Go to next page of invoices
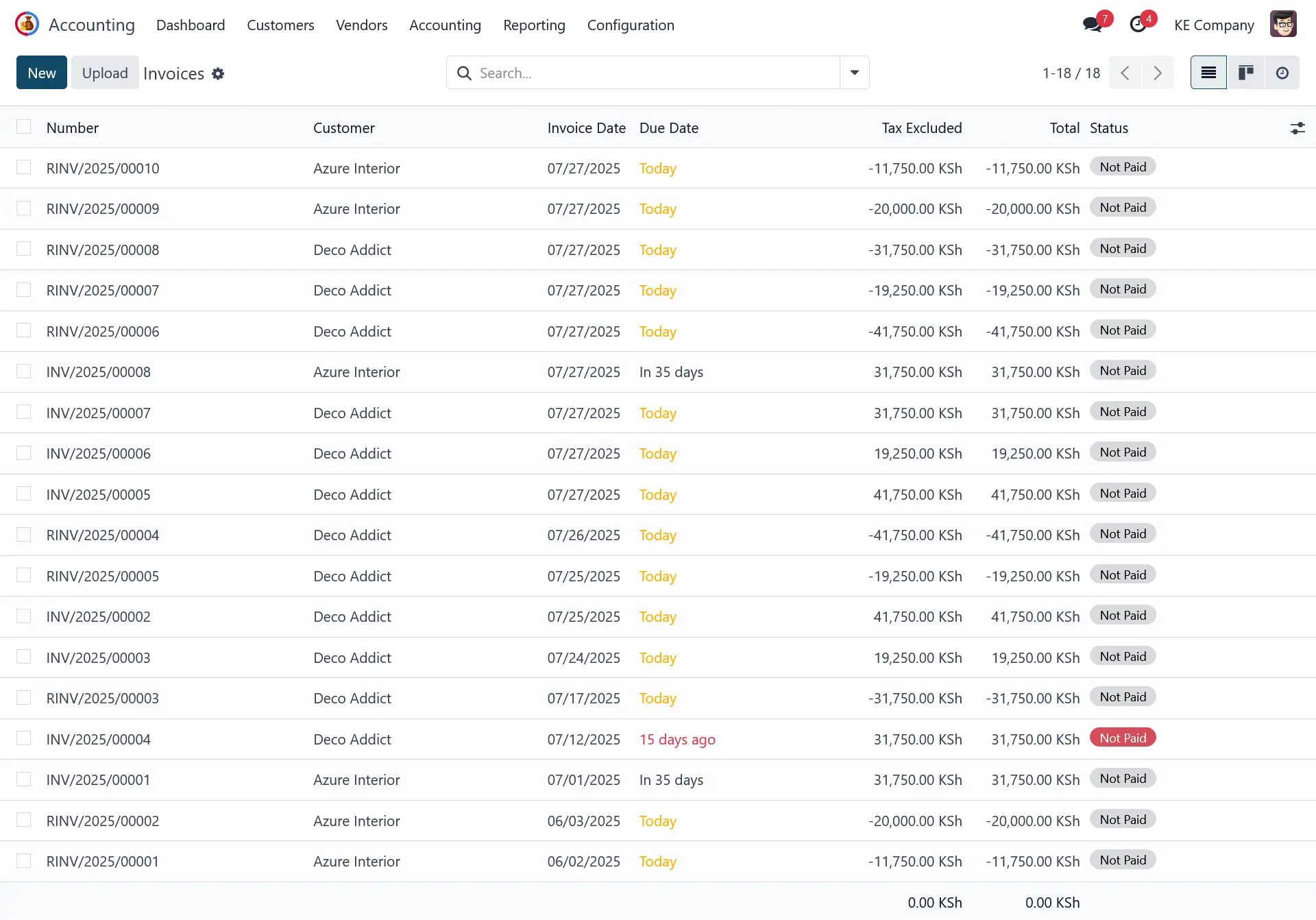 click(1157, 73)
